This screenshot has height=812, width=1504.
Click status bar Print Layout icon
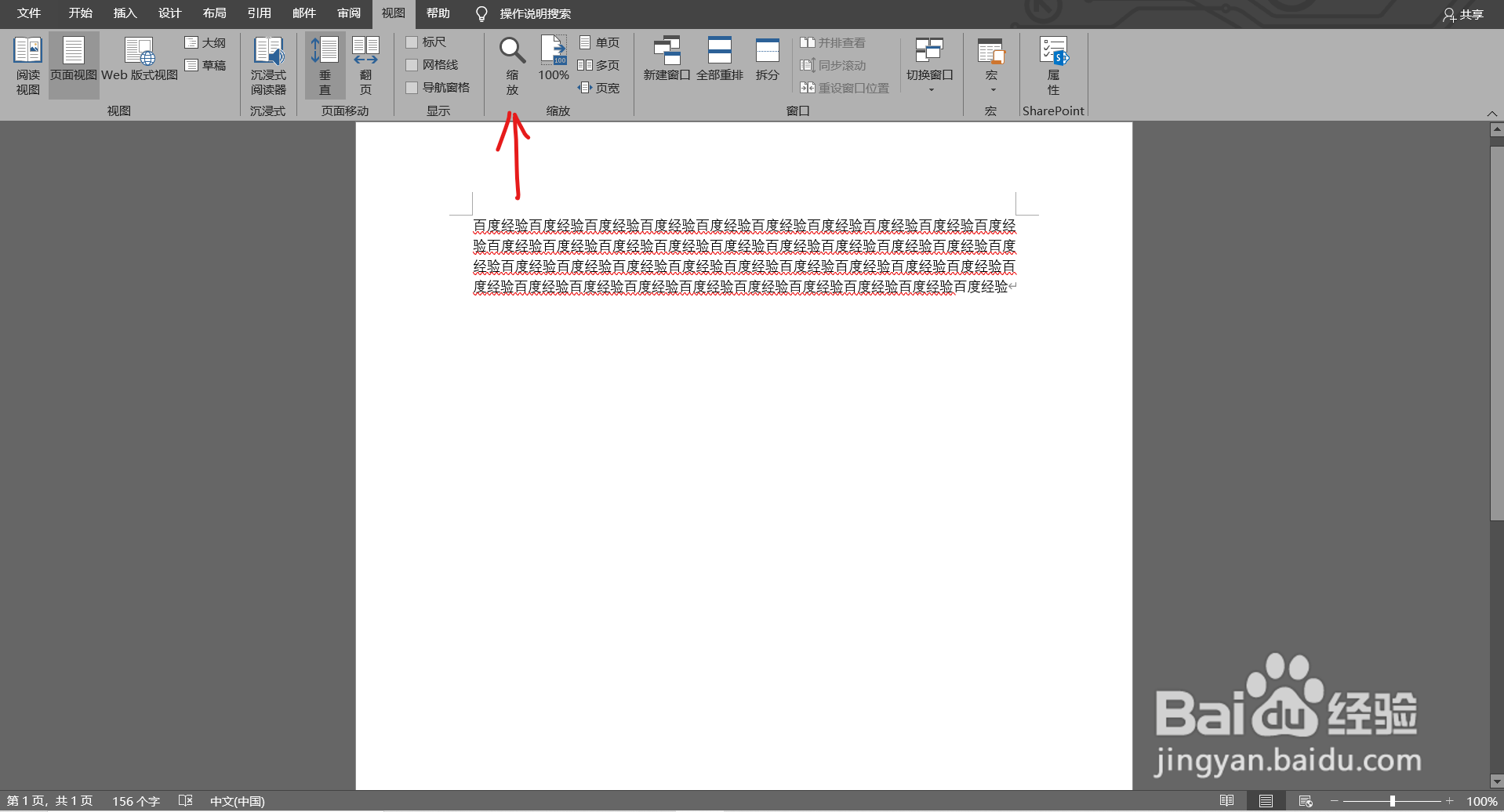coord(1266,801)
